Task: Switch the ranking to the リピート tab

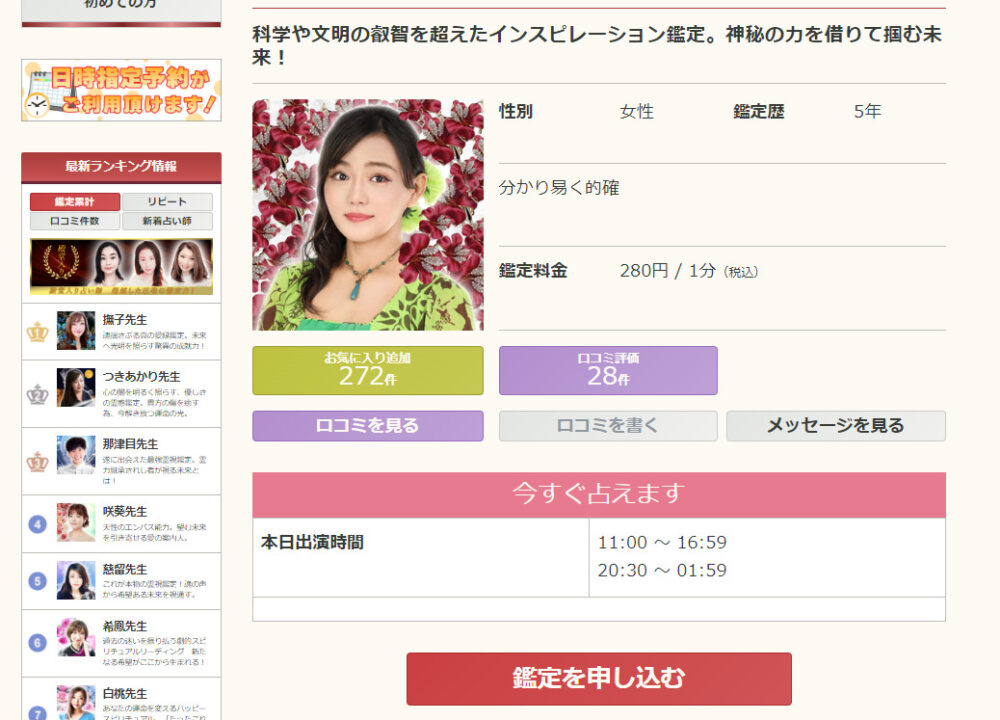Action: (167, 202)
